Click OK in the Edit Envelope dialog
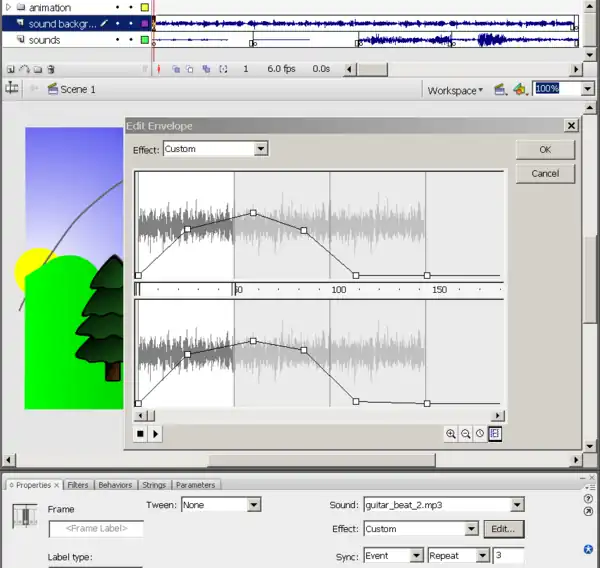 [x=545, y=149]
